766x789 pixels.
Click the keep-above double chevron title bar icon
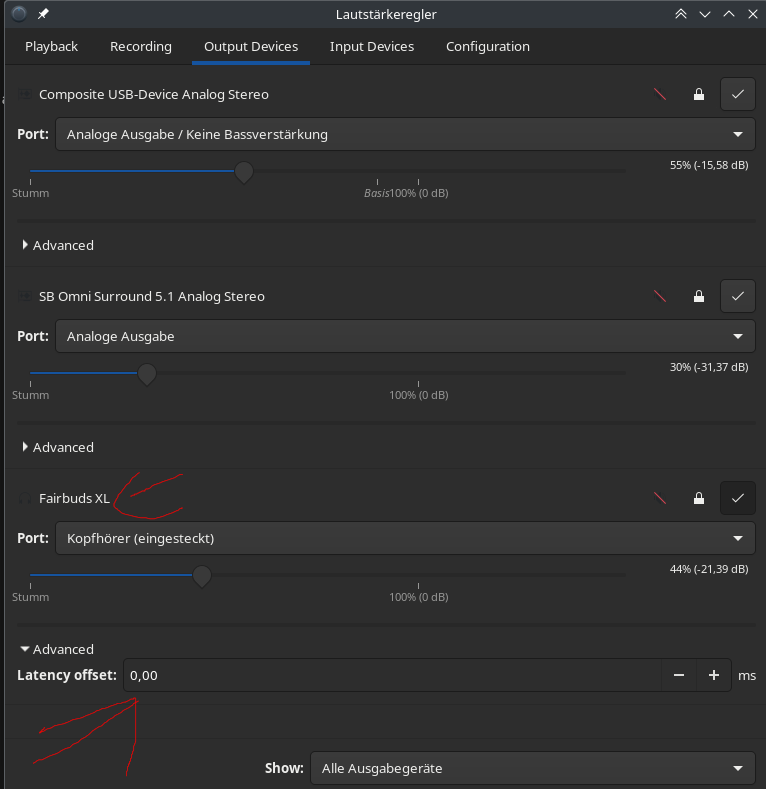681,14
